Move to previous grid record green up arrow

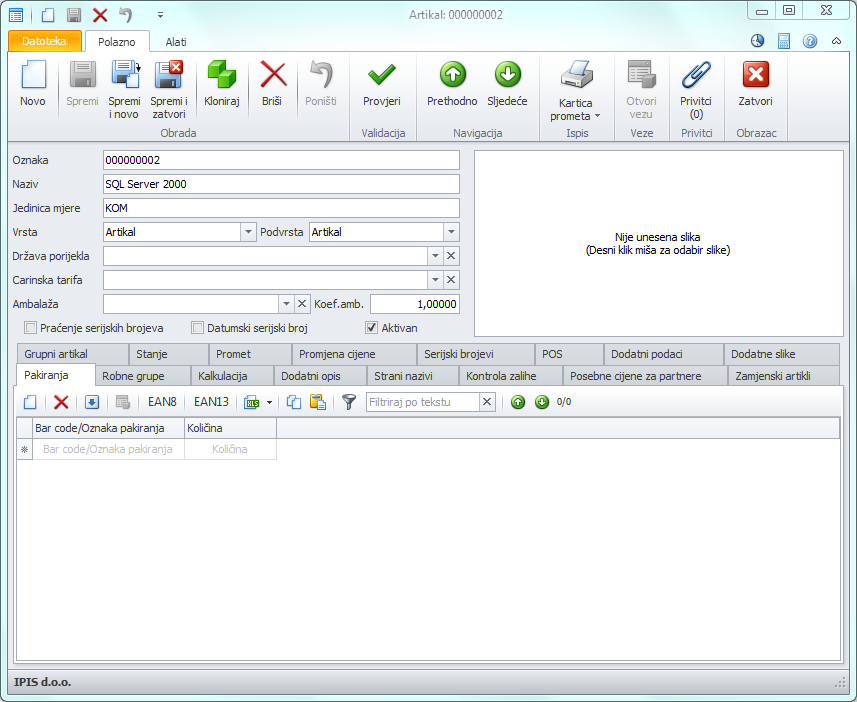tap(518, 402)
